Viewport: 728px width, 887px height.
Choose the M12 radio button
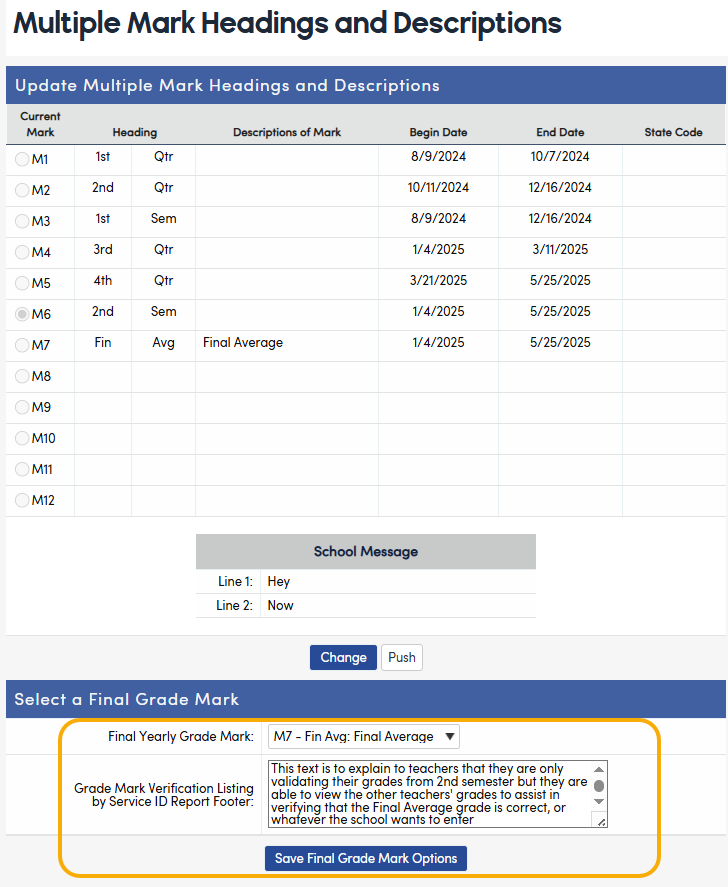[22, 500]
